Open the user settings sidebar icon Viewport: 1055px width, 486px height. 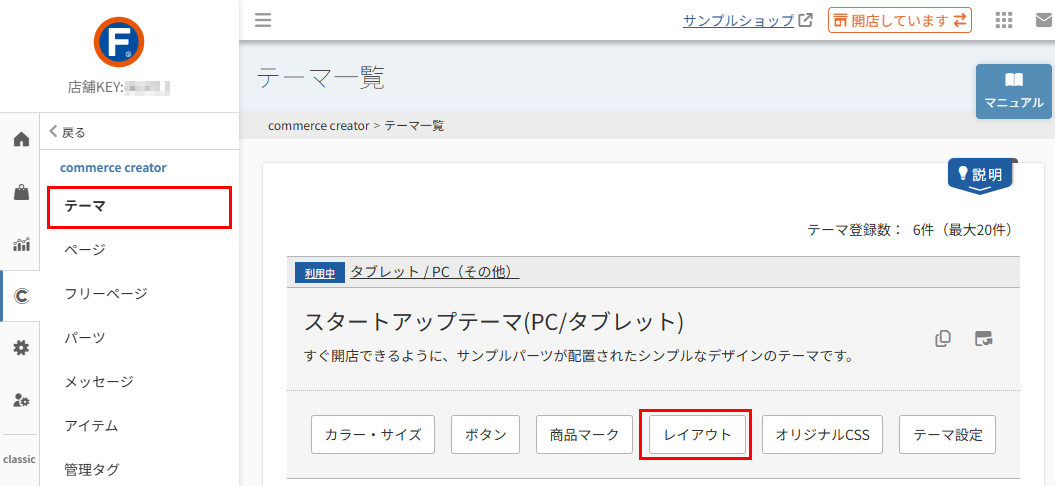pos(20,400)
